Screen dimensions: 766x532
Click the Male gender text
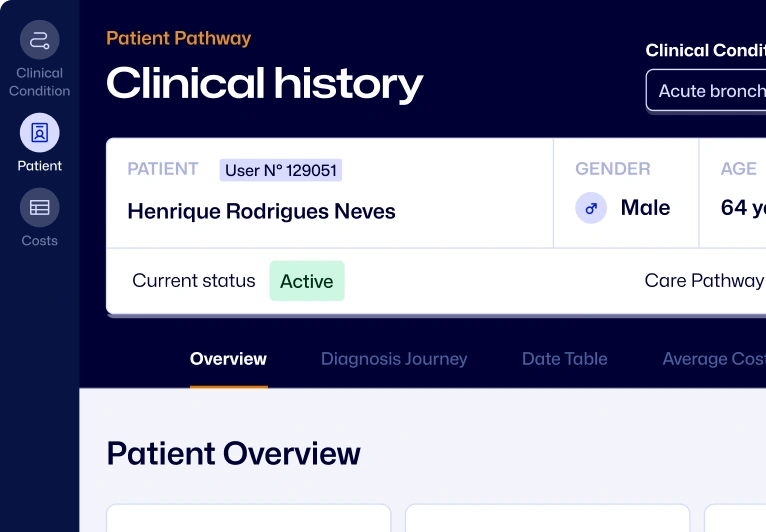pyautogui.click(x=645, y=208)
